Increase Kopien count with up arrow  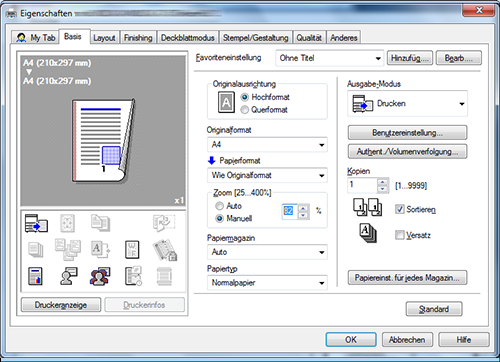point(383,182)
